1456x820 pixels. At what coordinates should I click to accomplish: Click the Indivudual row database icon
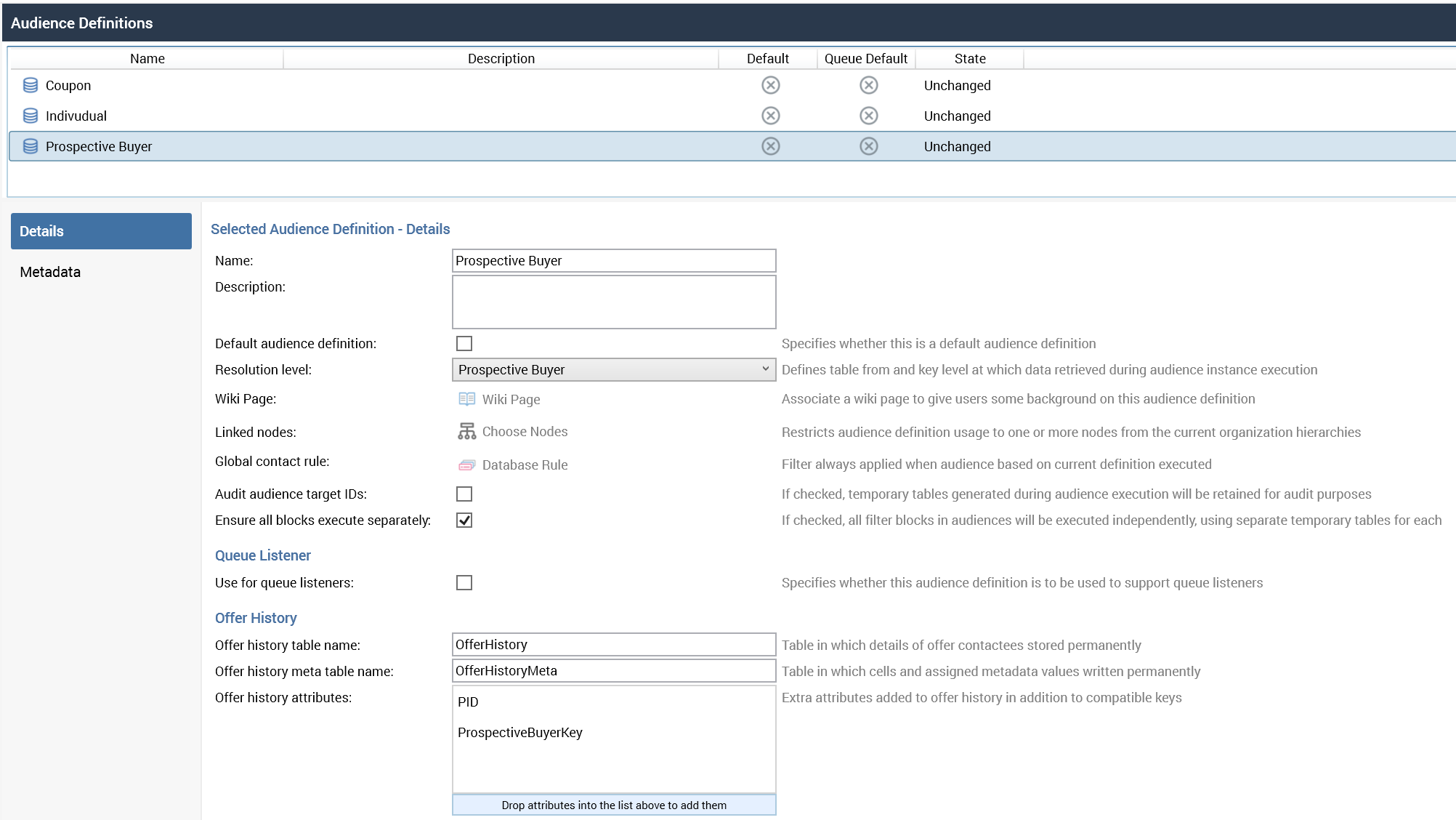coord(31,116)
